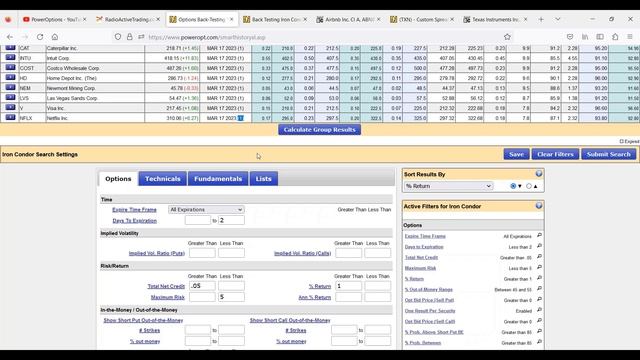Click the Save button
This screenshot has width=640, height=360.
516,154
